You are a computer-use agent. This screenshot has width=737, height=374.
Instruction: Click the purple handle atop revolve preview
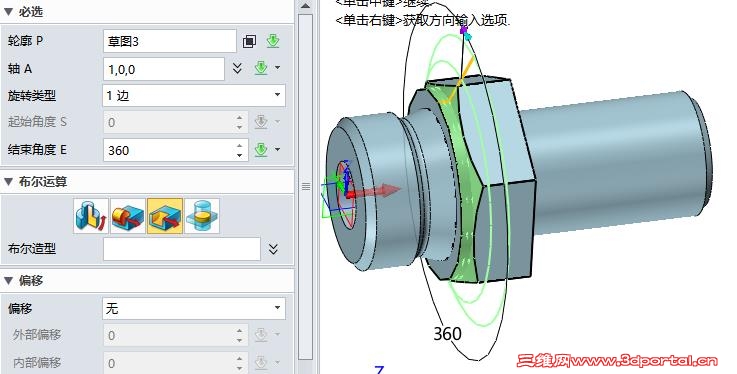464,31
